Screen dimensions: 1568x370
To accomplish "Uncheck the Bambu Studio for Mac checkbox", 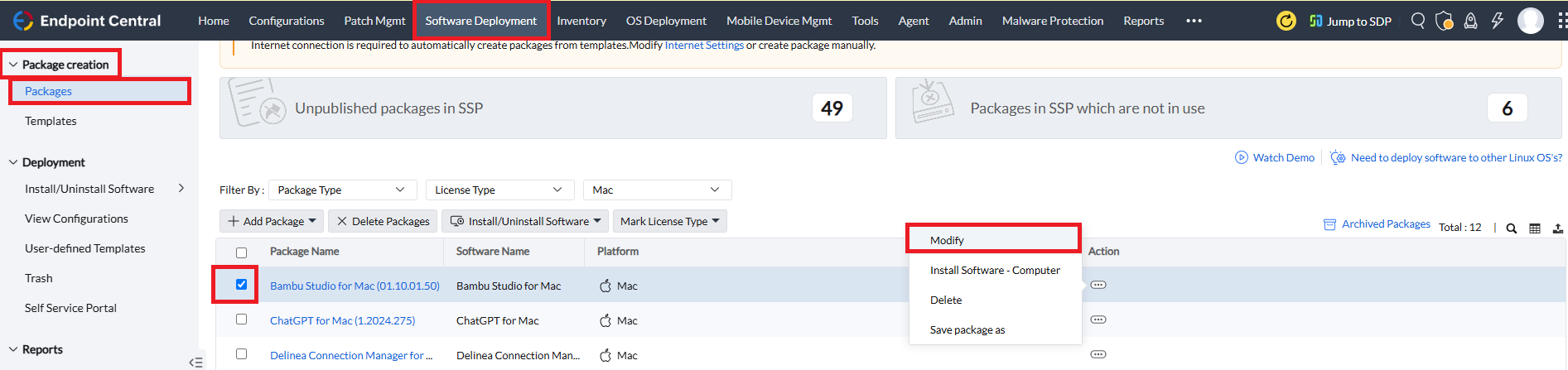I will pyautogui.click(x=241, y=285).
